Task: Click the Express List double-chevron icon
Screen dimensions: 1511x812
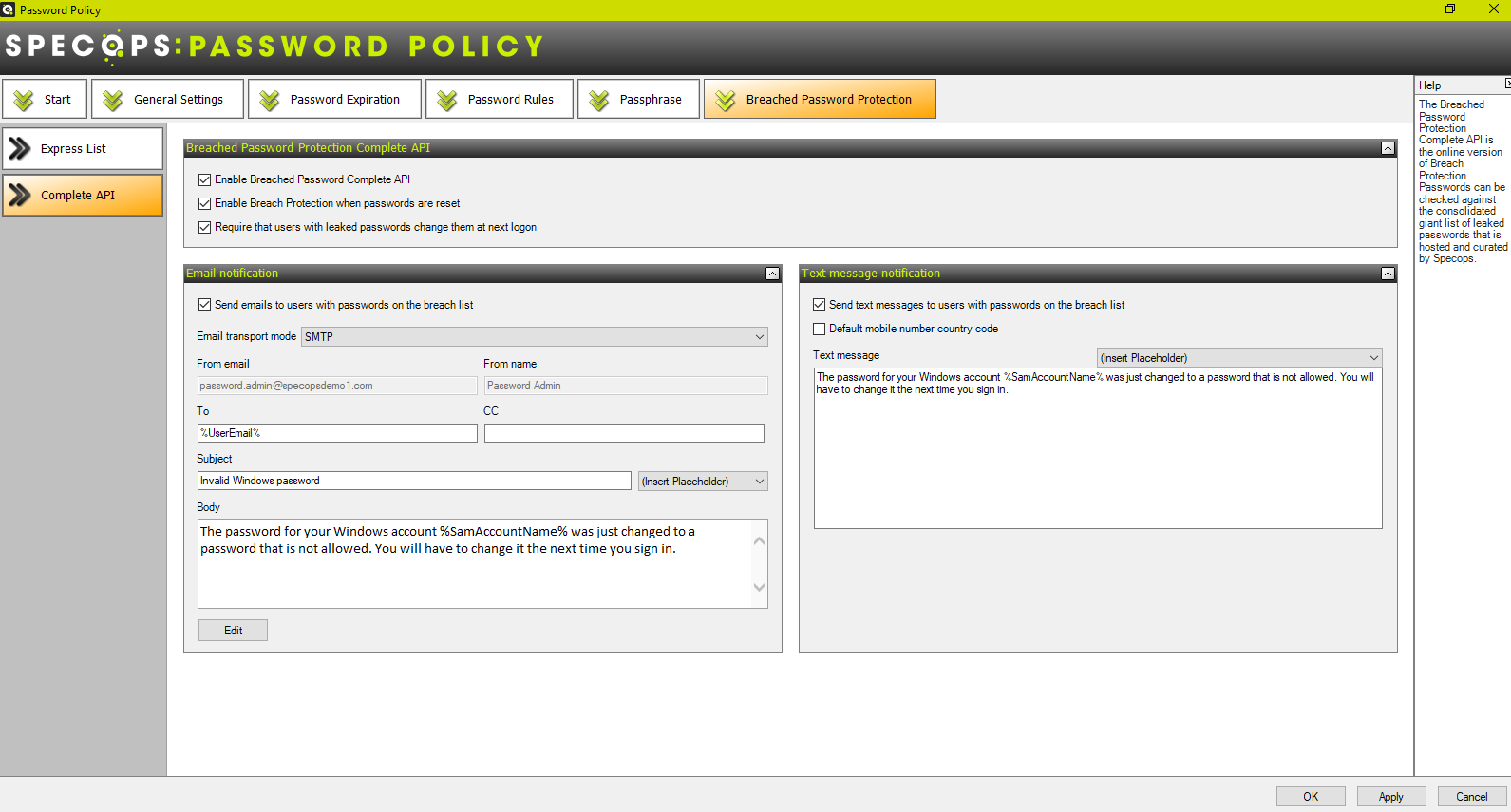Action: pos(20,148)
